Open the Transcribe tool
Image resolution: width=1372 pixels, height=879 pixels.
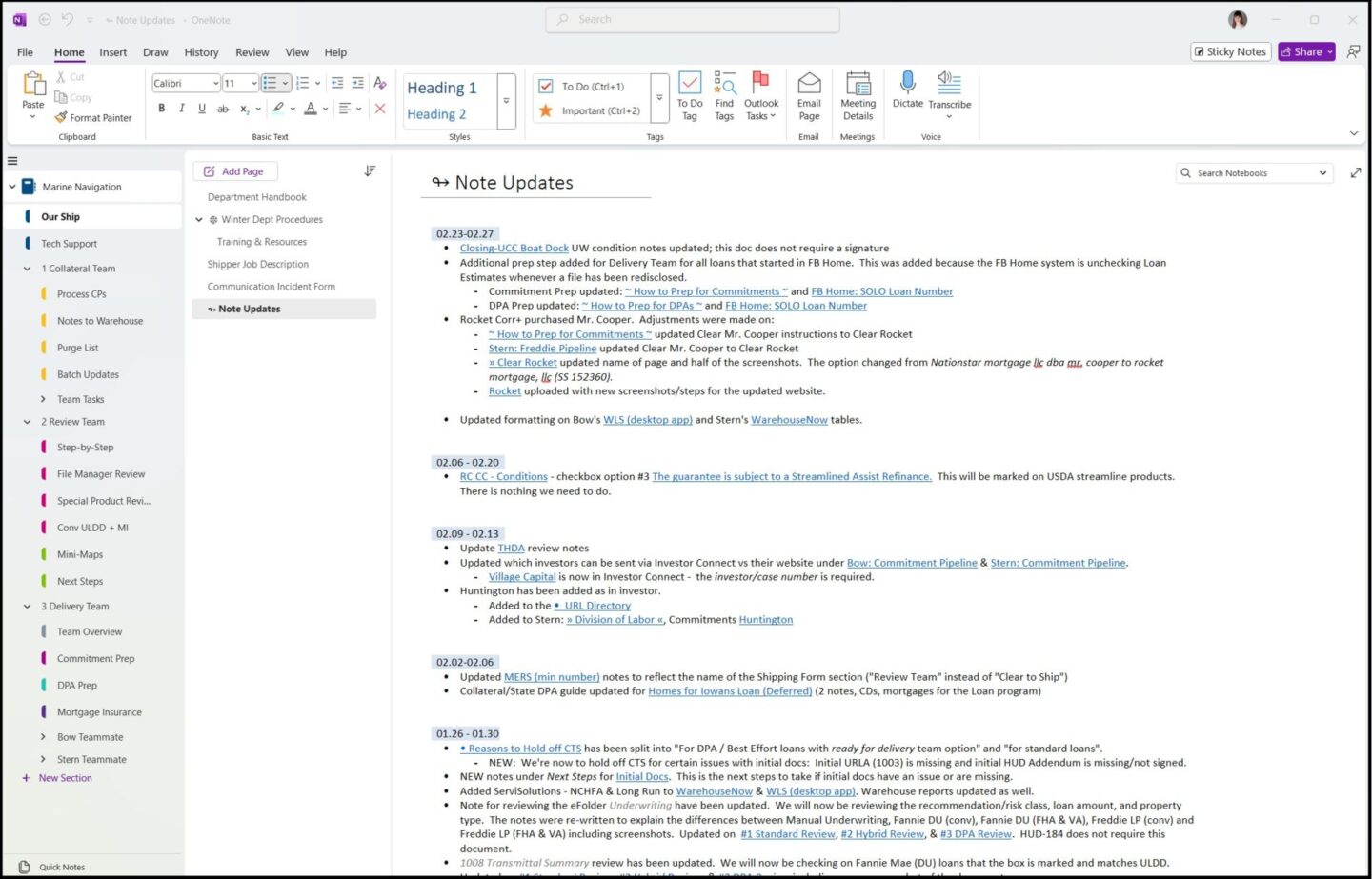[x=949, y=84]
